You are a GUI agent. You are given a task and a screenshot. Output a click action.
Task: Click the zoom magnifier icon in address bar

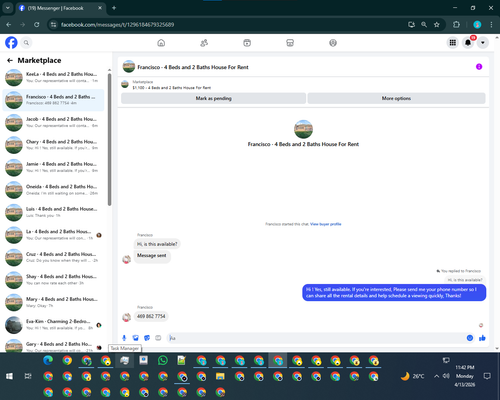pos(424,25)
